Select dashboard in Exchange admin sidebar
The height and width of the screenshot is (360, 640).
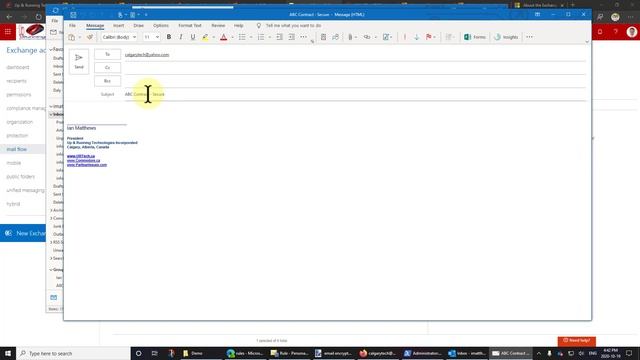point(18,67)
